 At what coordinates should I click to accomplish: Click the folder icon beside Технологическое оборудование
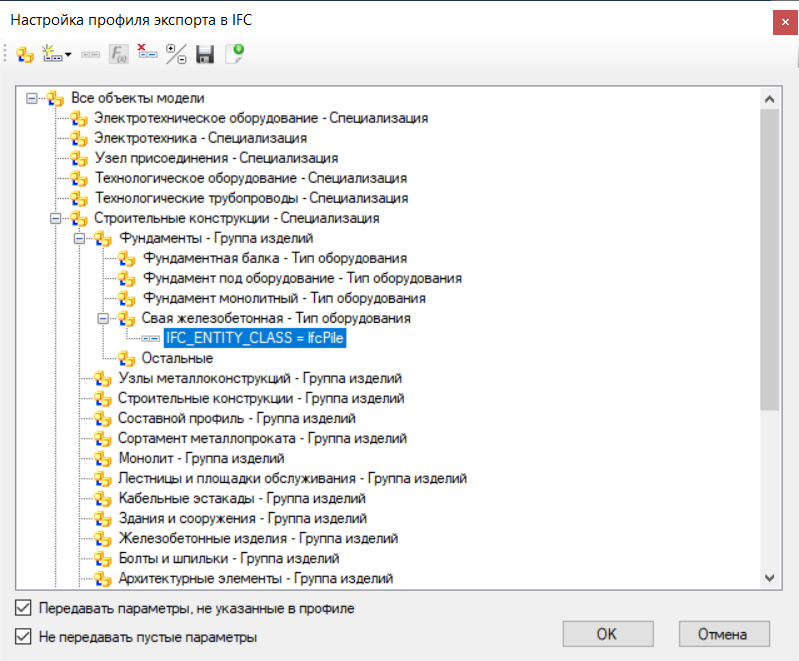pyautogui.click(x=79, y=178)
